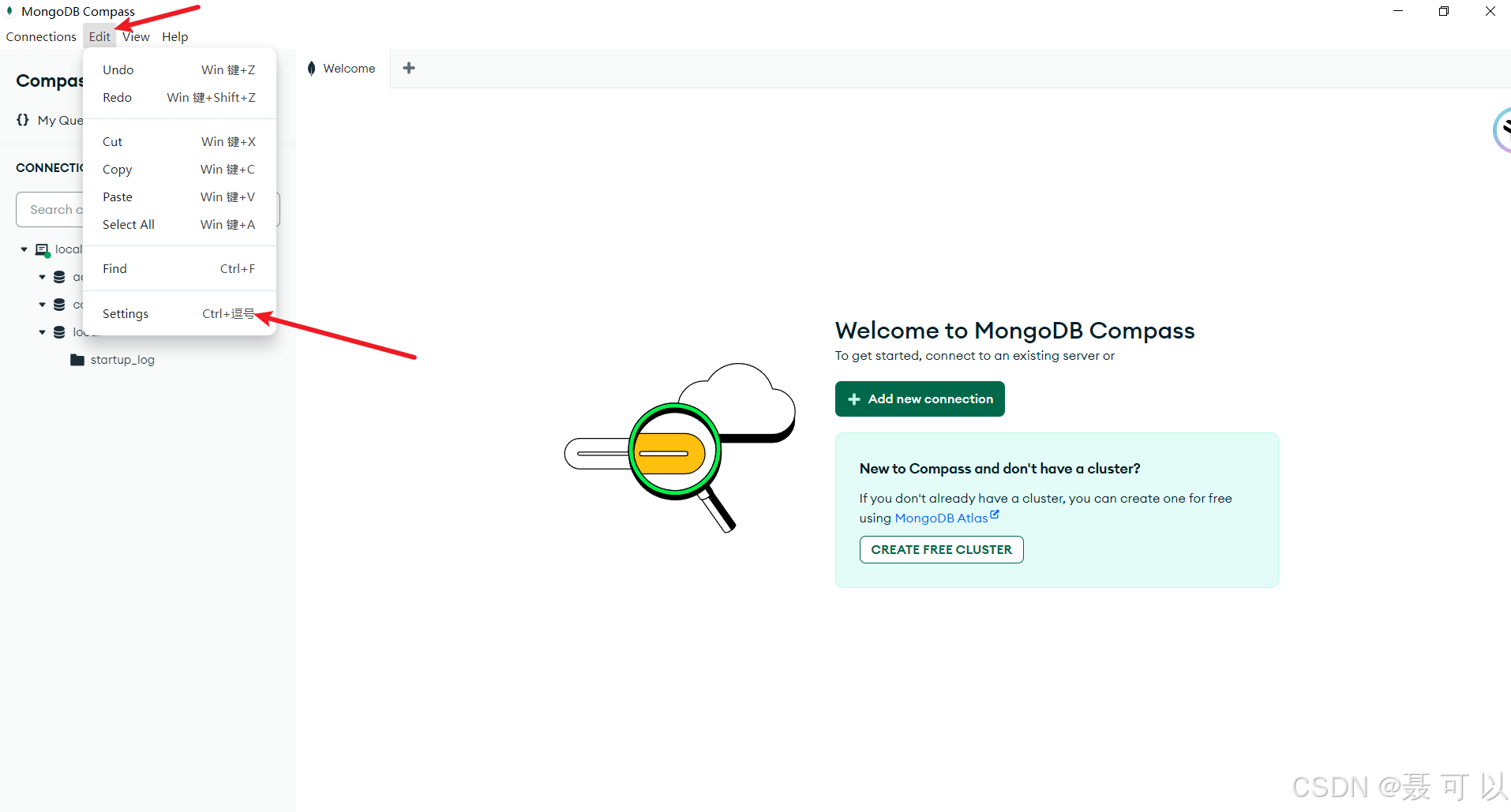Select Copy in the Edit menu
The height and width of the screenshot is (812, 1511).
[179, 169]
